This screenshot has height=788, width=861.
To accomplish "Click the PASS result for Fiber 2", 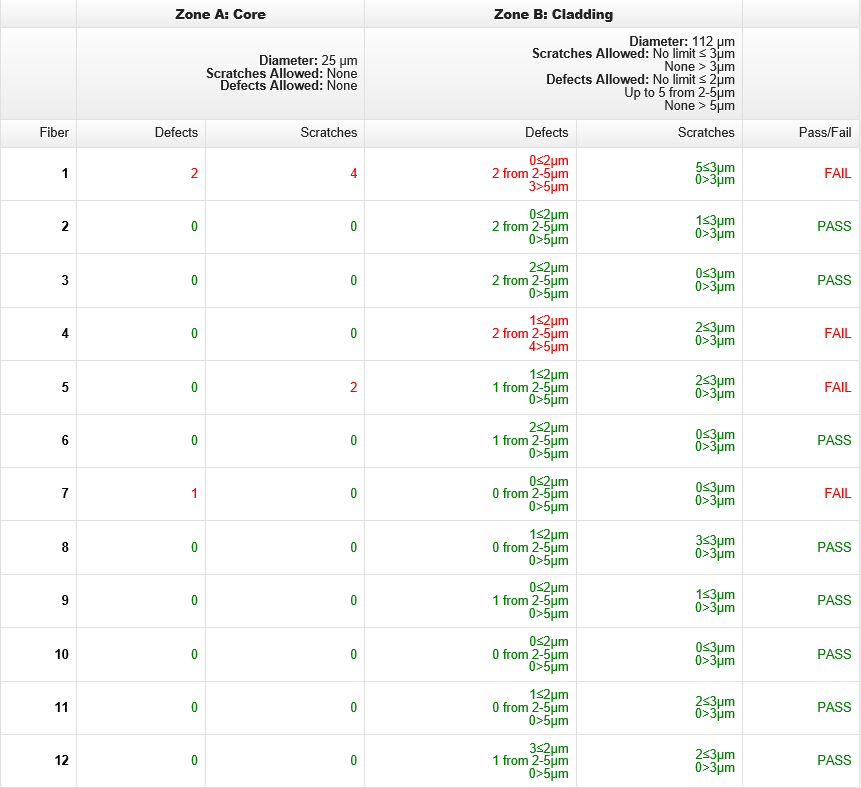I will tap(834, 226).
